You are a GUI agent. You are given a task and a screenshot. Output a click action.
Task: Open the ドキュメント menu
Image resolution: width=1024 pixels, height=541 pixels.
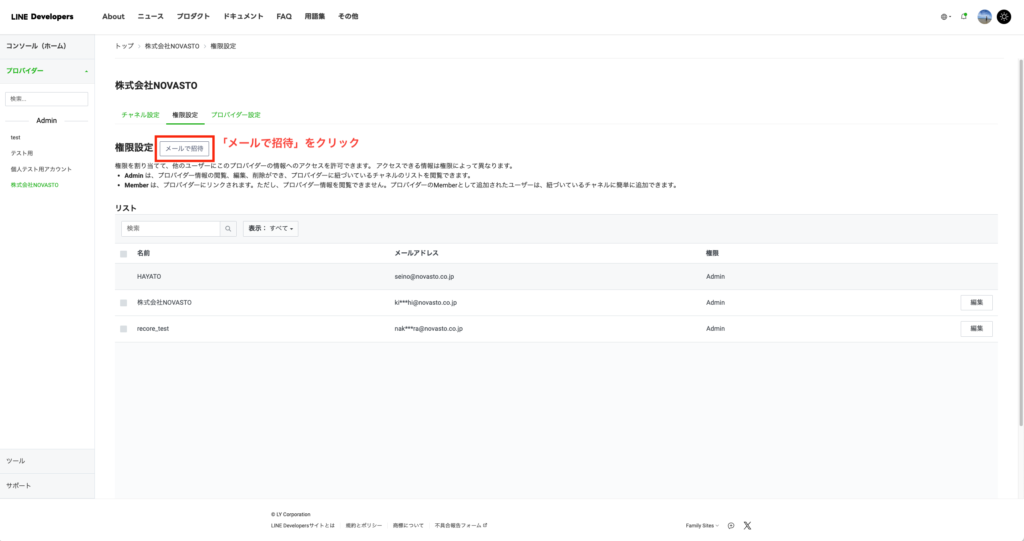point(243,16)
